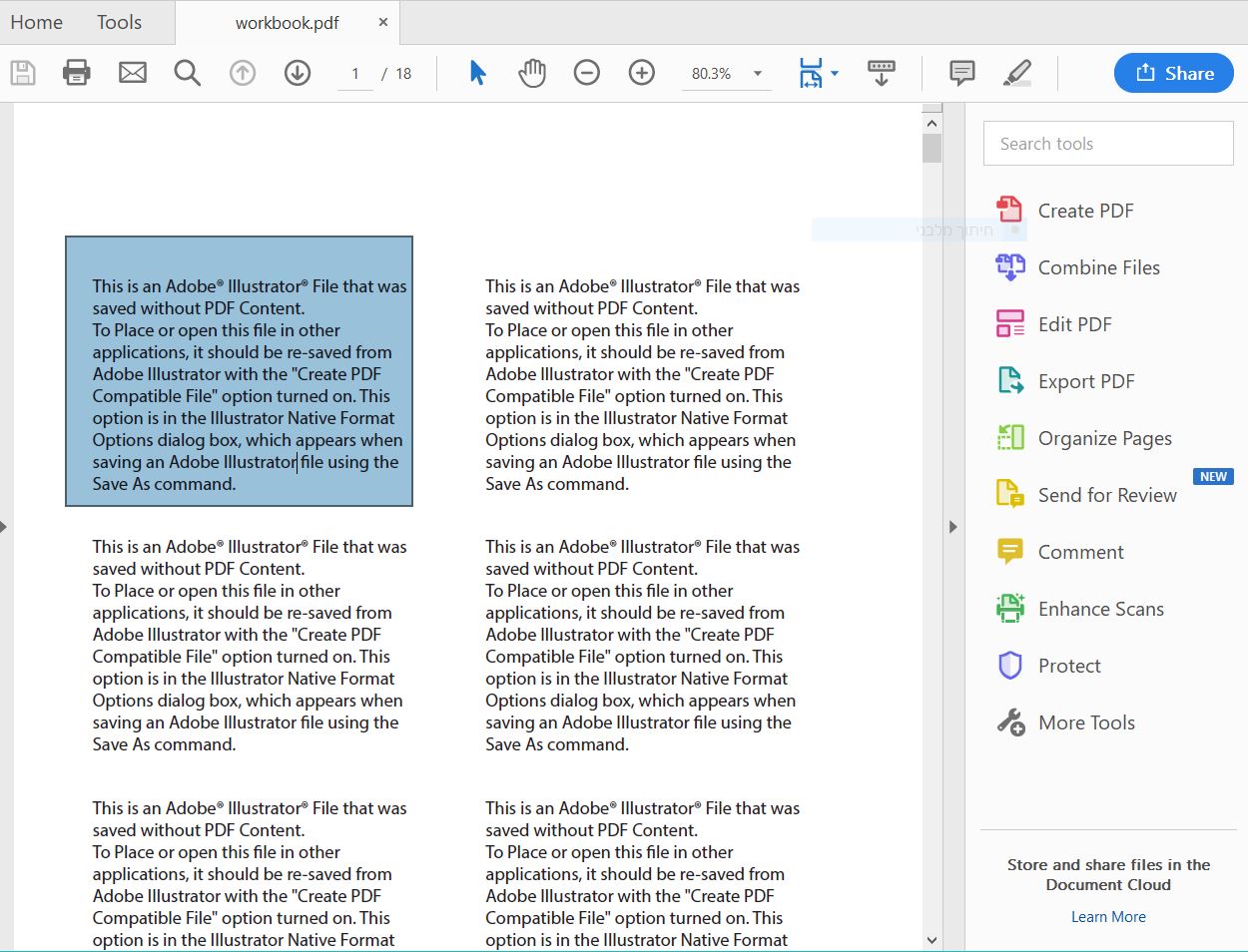Image resolution: width=1248 pixels, height=952 pixels.
Task: Zoom in with the plus icon
Action: click(x=642, y=73)
